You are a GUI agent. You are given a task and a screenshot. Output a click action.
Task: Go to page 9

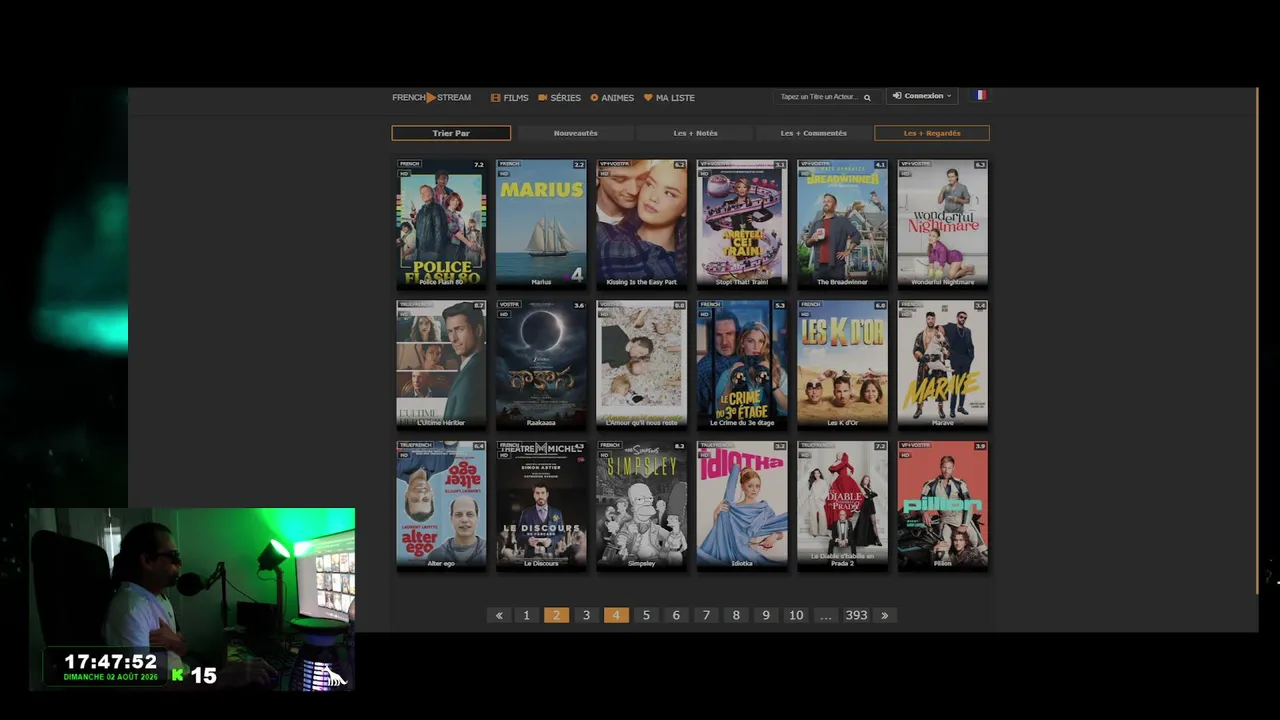coord(766,615)
